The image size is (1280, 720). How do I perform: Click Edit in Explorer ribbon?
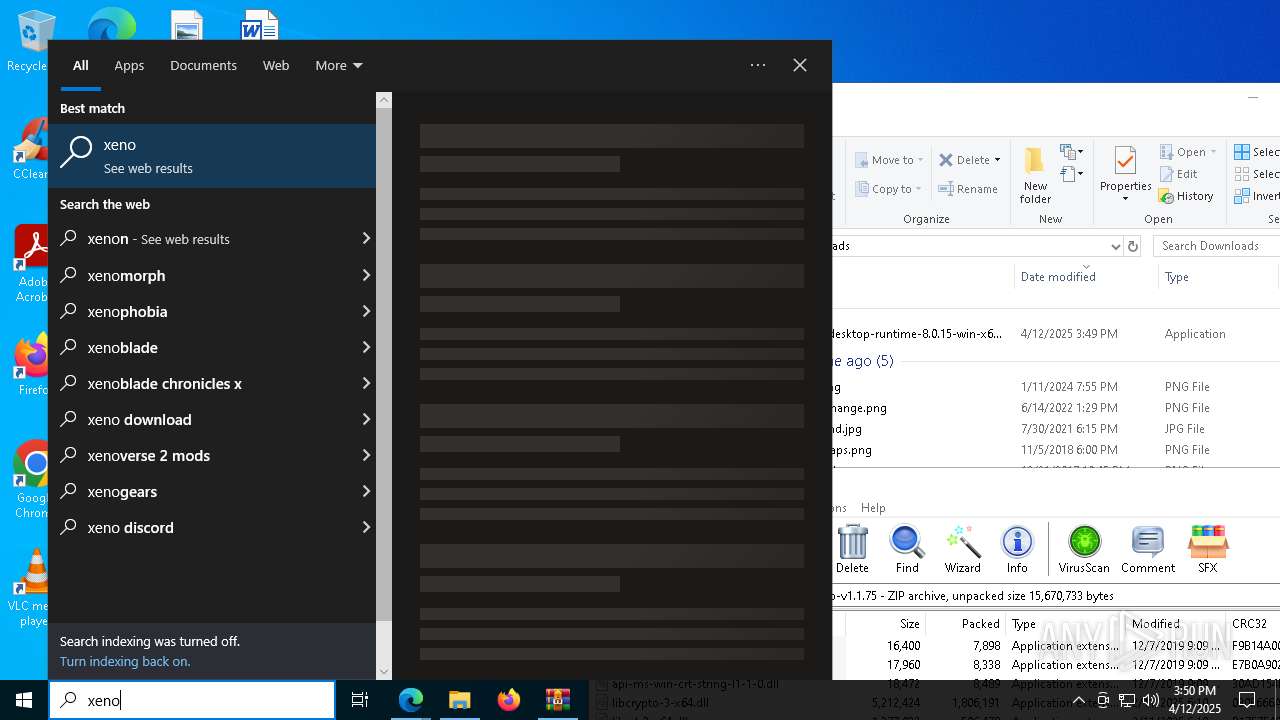point(1178,174)
